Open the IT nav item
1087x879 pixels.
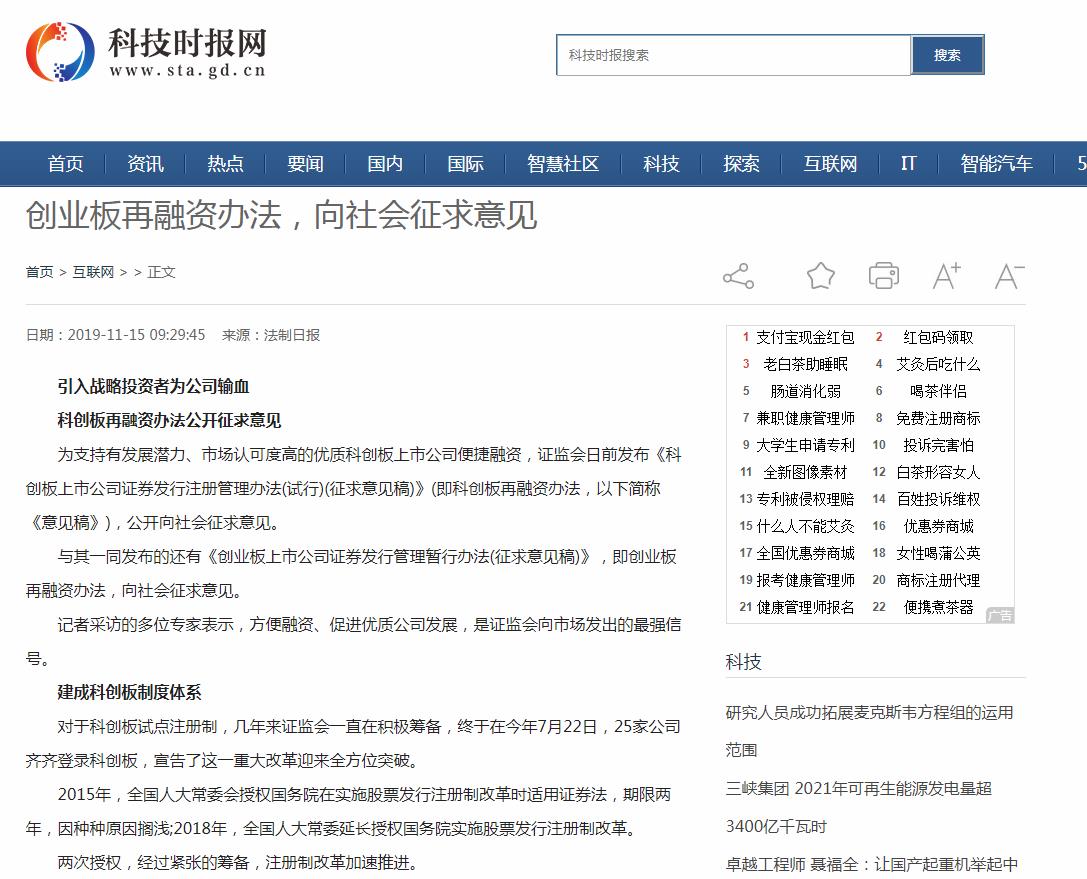click(x=908, y=164)
